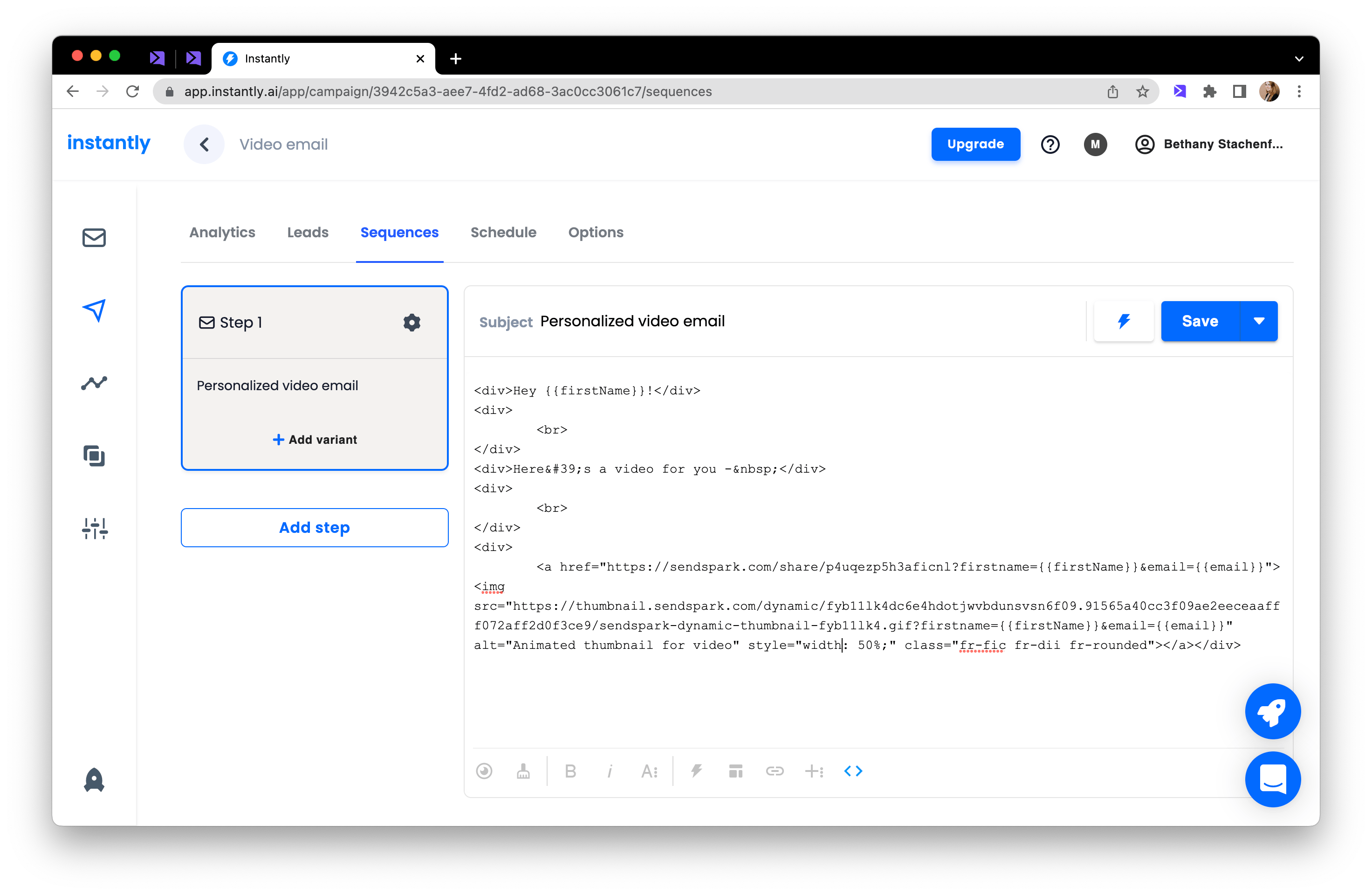The width and height of the screenshot is (1372, 895).
Task: Open the templates stacked-squares sidebar icon
Action: click(x=94, y=455)
